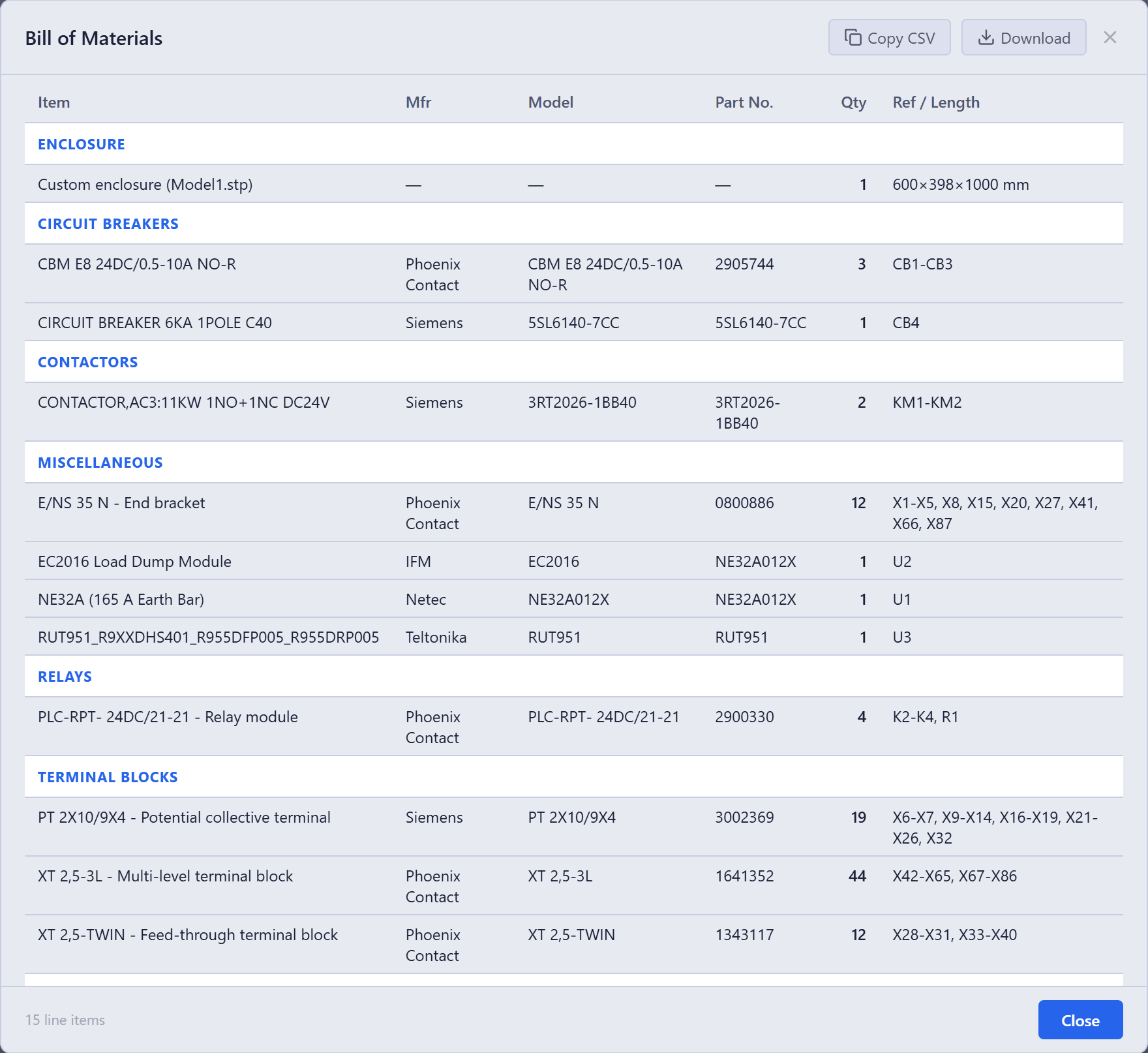Click CBM E8 24DC/0.5-10A NO-R item name

(137, 264)
